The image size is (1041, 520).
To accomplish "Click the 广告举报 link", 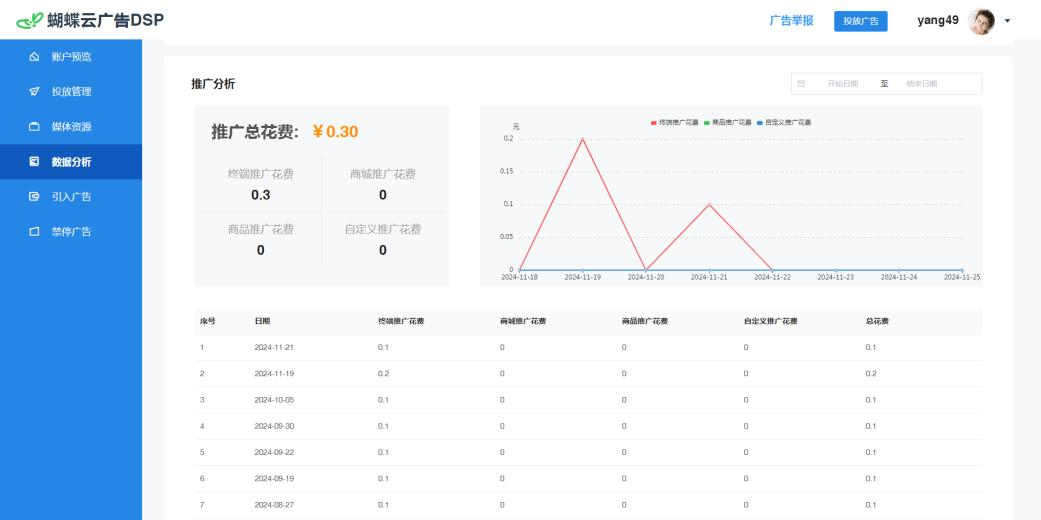I will pos(791,21).
